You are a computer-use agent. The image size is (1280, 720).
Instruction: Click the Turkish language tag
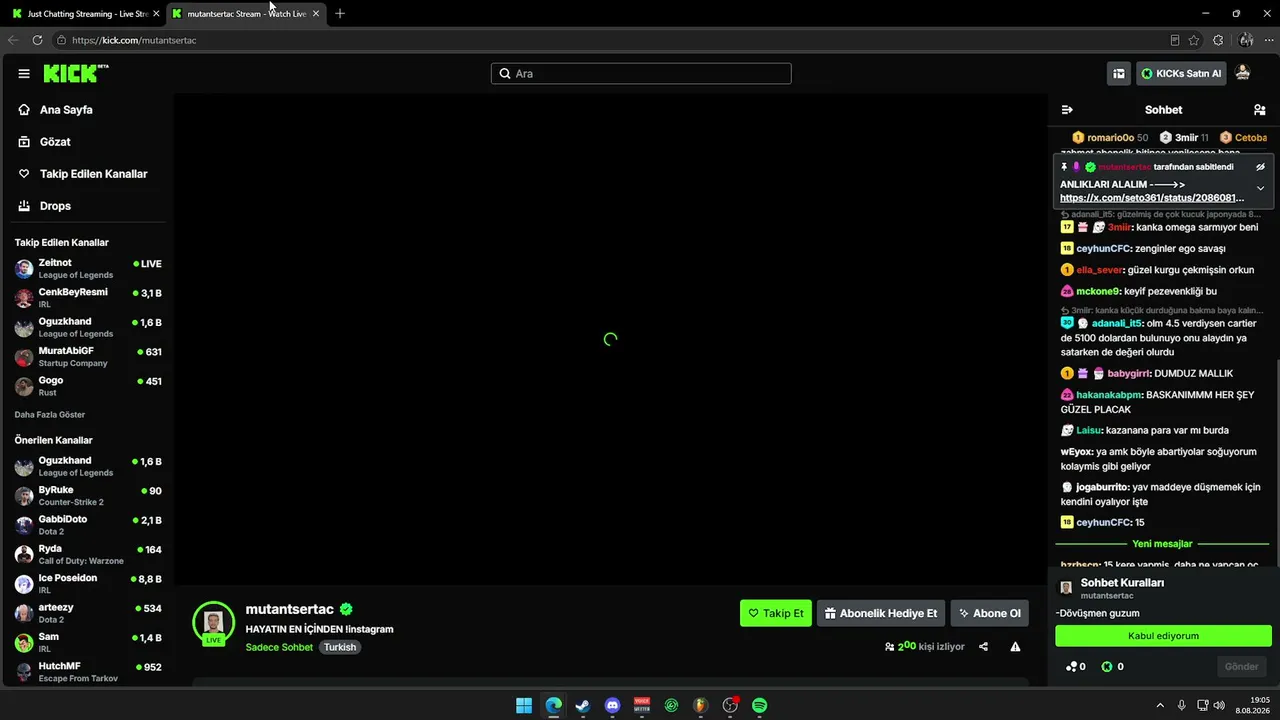(340, 647)
